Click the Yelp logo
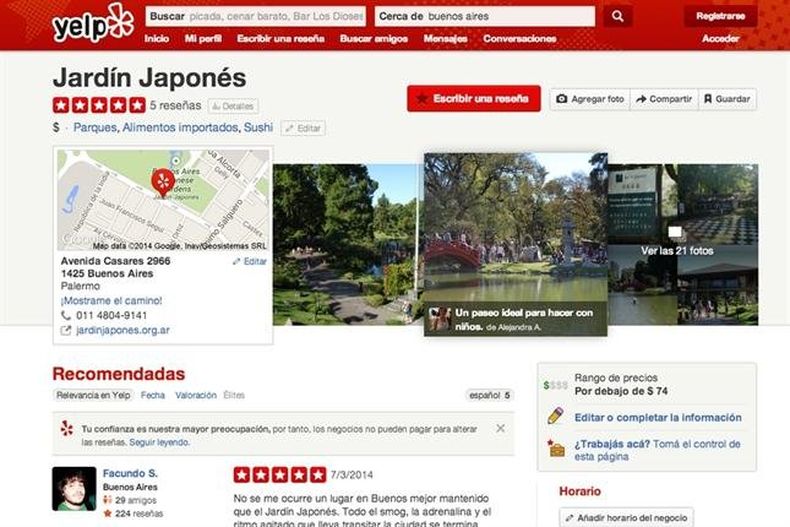Screen dimensions: 790x527 pyautogui.click(x=93, y=23)
